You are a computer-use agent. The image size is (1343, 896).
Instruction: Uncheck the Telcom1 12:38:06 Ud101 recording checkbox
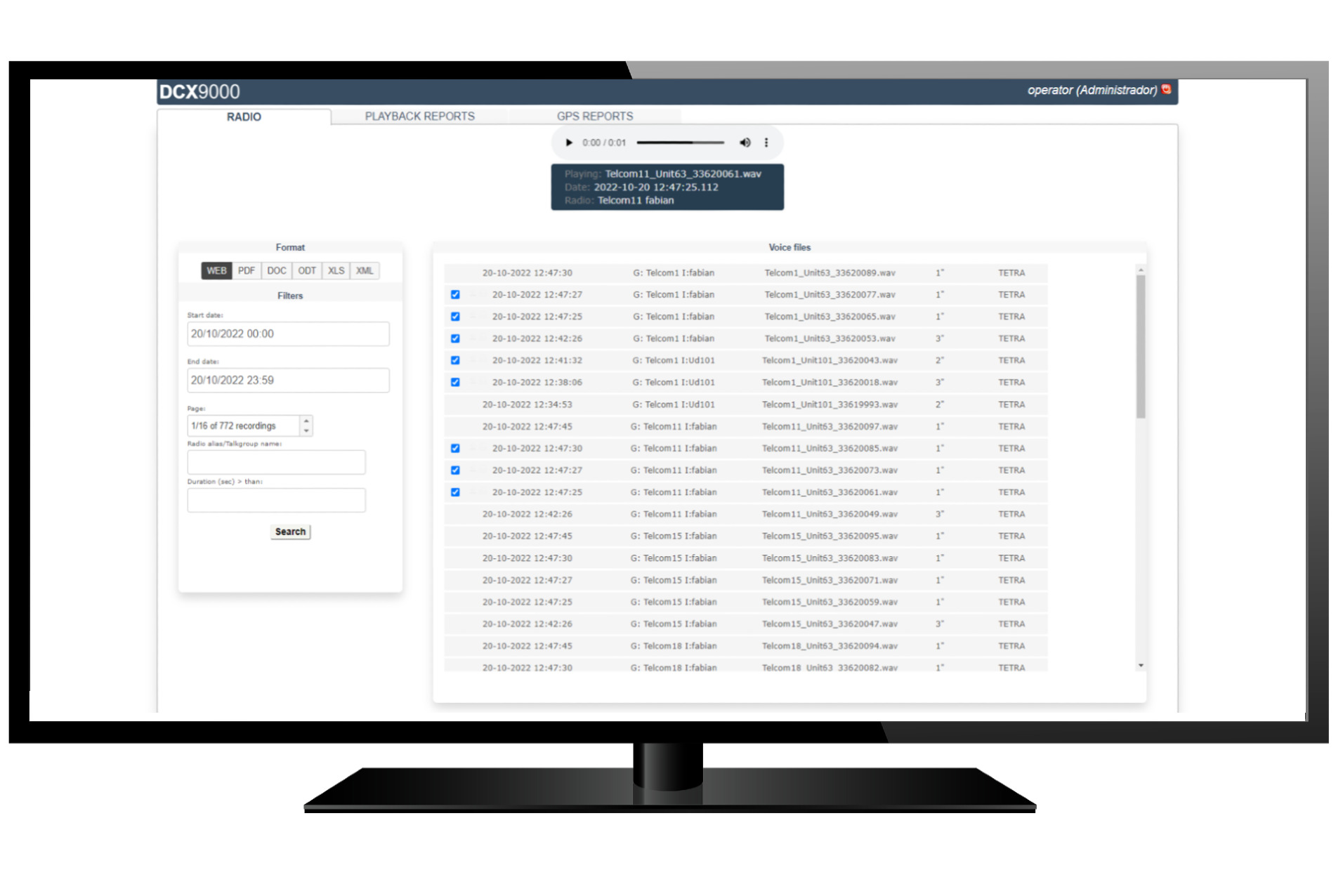pyautogui.click(x=455, y=382)
